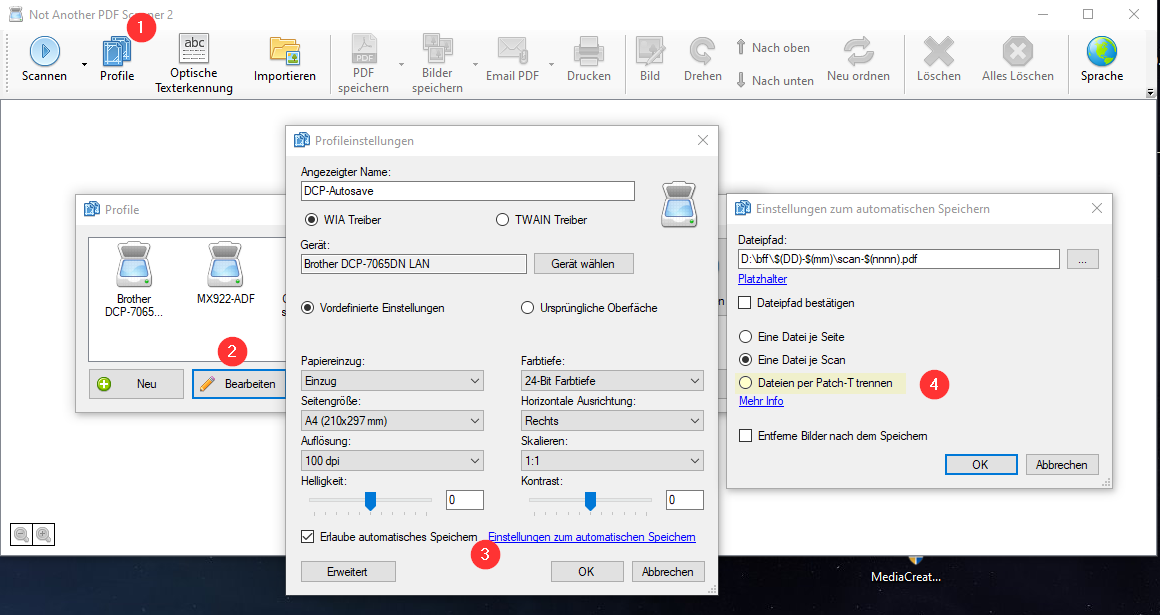Open the Horizontale Ausrichtung dropdown

(x=613, y=420)
